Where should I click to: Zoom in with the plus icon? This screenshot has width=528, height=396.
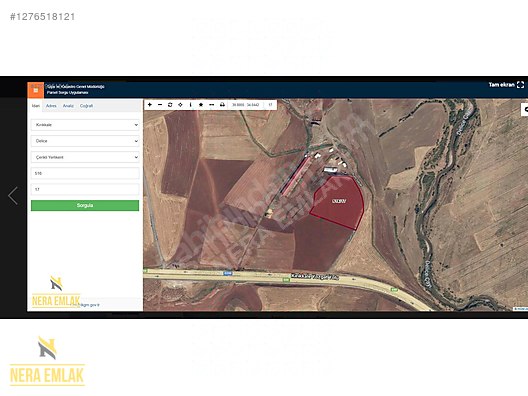coord(150,105)
